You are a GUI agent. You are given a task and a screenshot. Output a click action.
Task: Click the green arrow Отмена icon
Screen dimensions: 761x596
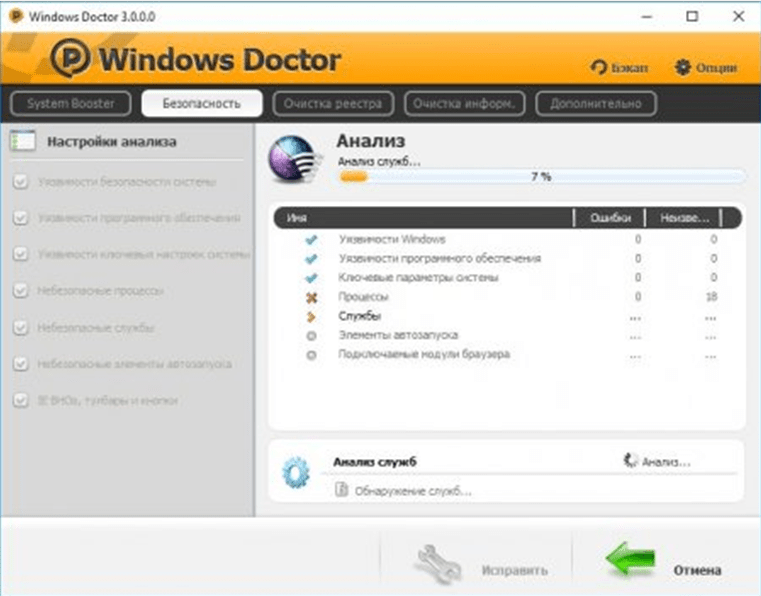point(630,559)
